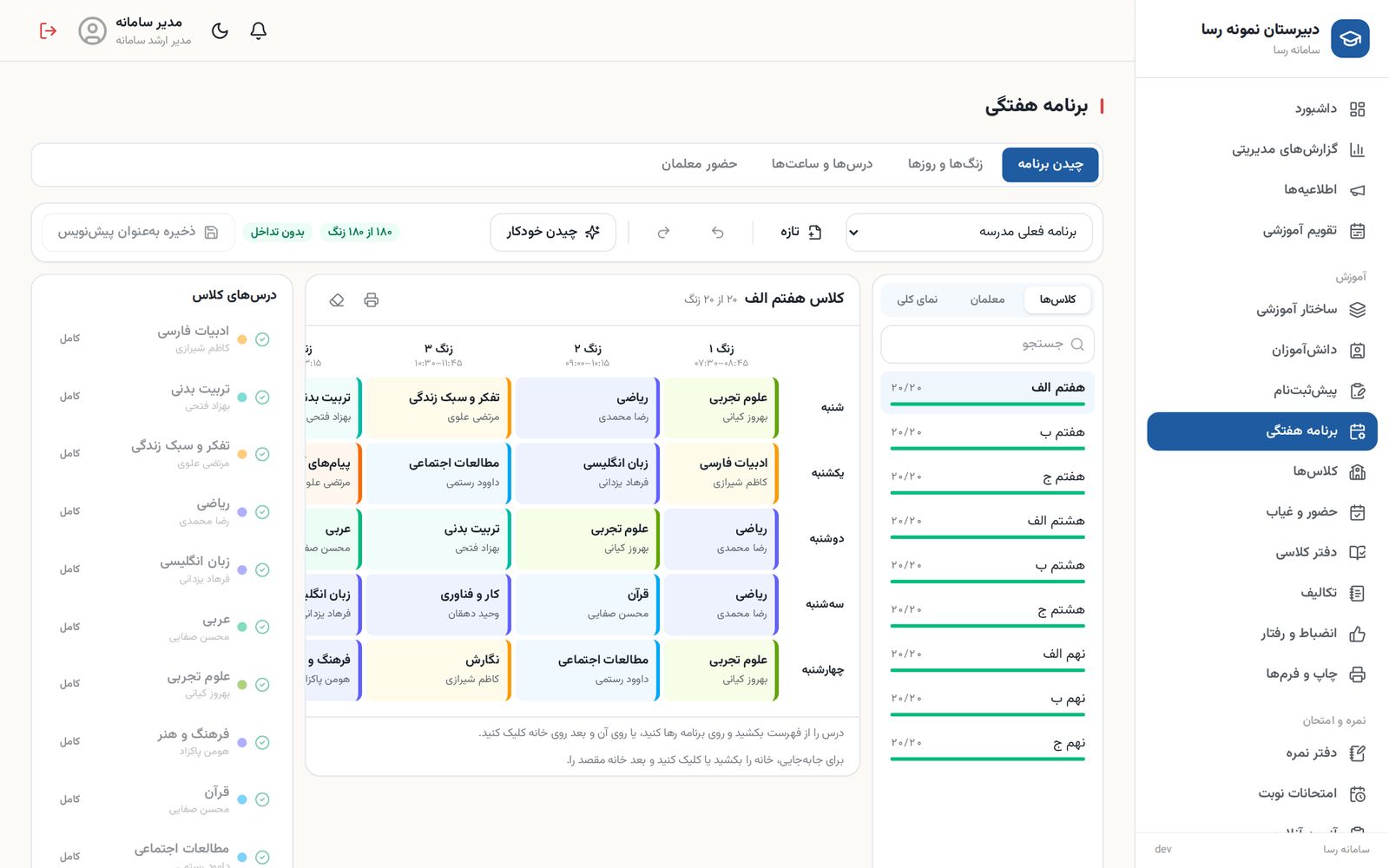Click check icon beside ادبیات فارسی lesson
Image resolution: width=1389 pixels, height=868 pixels.
pos(262,339)
